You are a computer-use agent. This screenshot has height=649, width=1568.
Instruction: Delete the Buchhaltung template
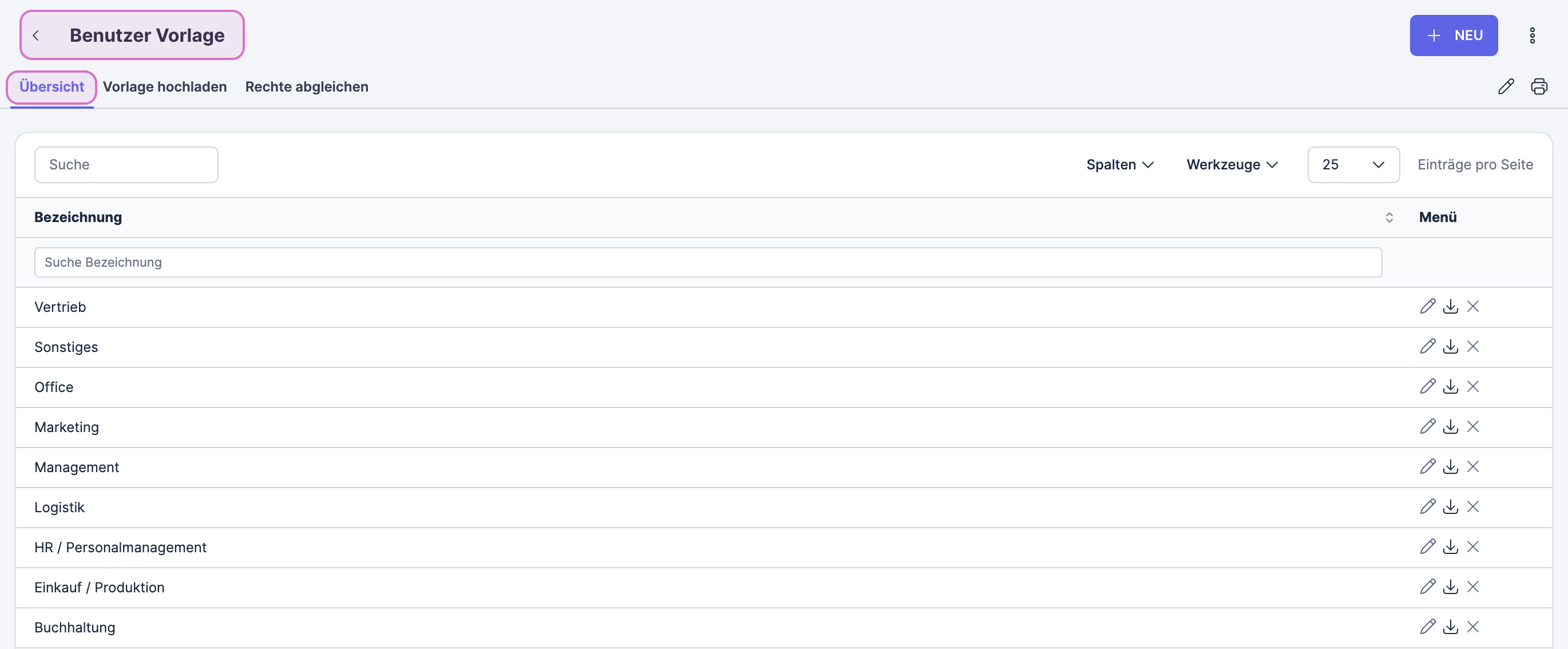1472,627
